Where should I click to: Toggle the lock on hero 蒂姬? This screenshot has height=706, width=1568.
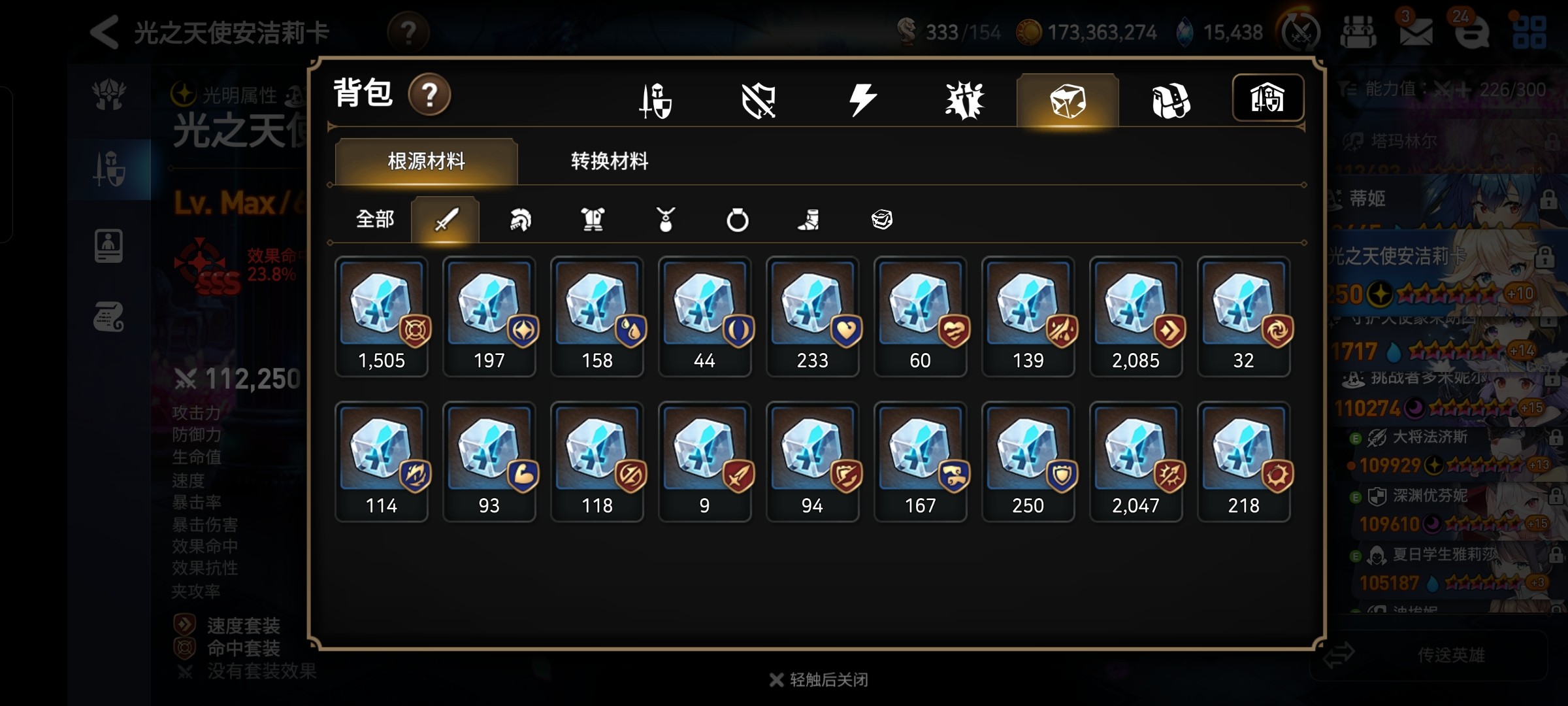click(x=1548, y=199)
